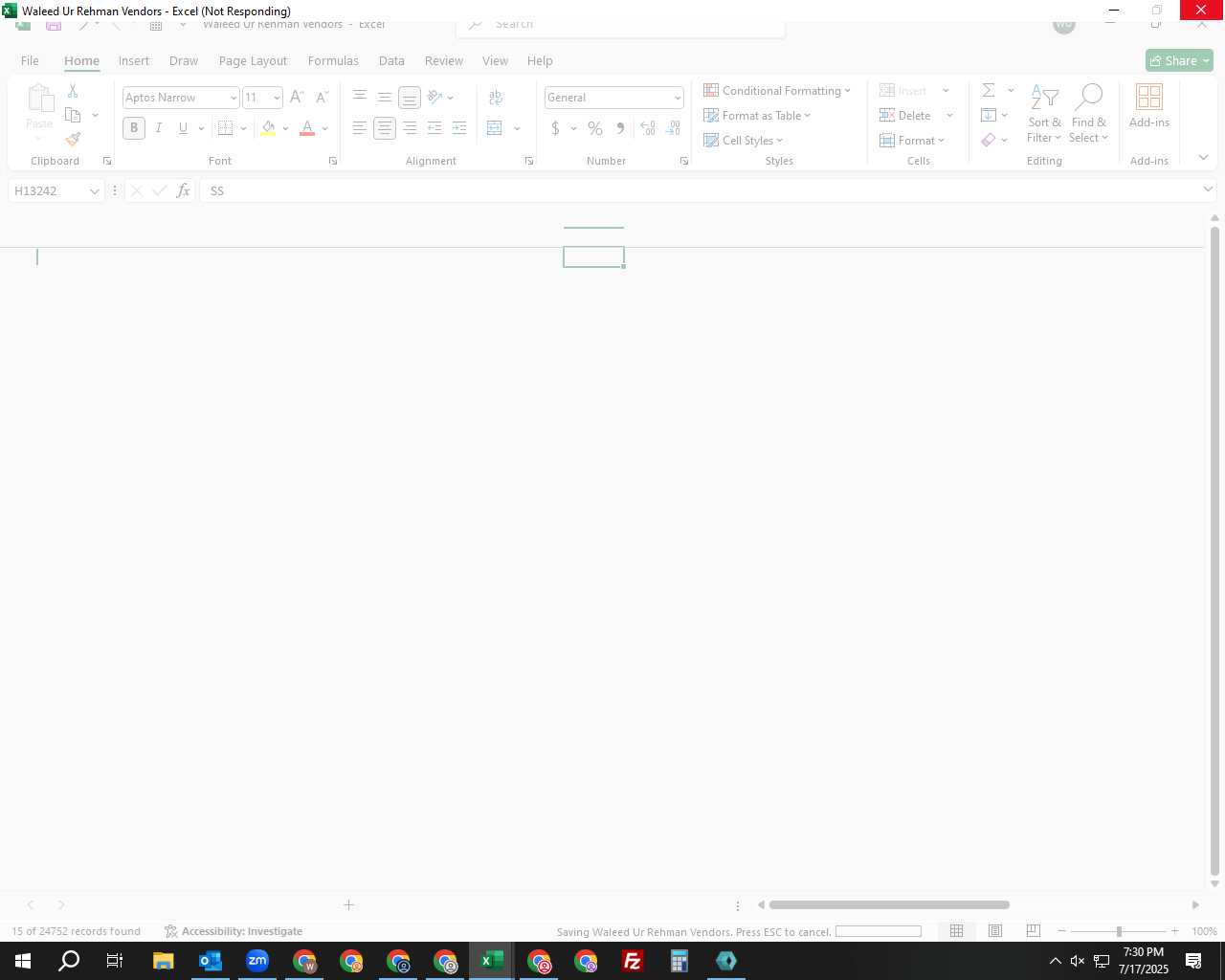Switch to the Page Layout tab
Viewport: 1225px width, 980px height.
pos(253,60)
